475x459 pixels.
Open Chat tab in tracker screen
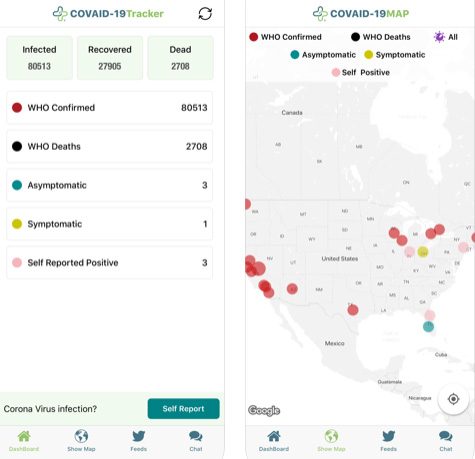(196, 441)
